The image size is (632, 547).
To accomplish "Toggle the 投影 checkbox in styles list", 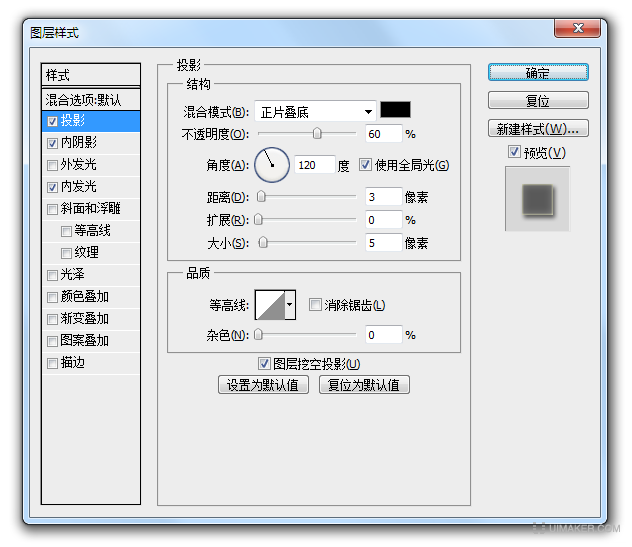I will coord(52,121).
